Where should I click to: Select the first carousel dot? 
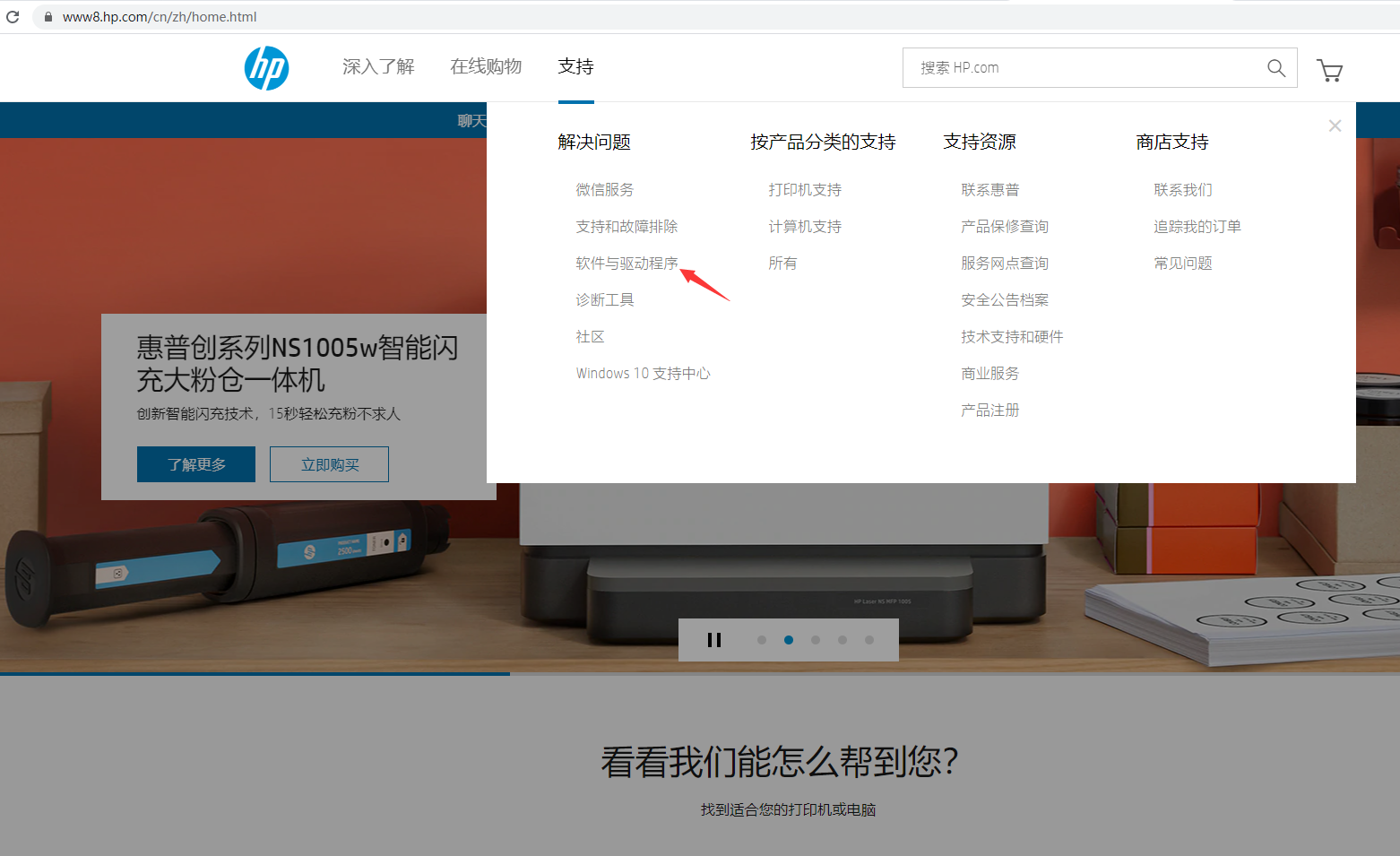762,640
